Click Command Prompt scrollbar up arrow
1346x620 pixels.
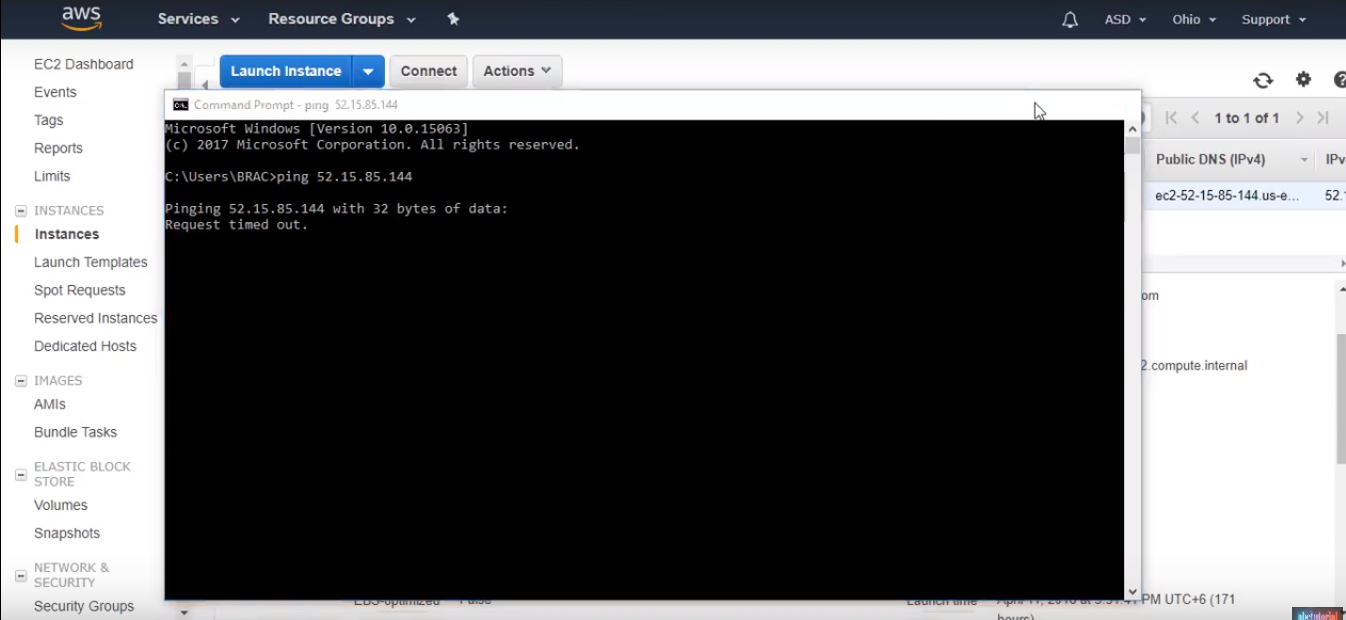[x=1132, y=128]
